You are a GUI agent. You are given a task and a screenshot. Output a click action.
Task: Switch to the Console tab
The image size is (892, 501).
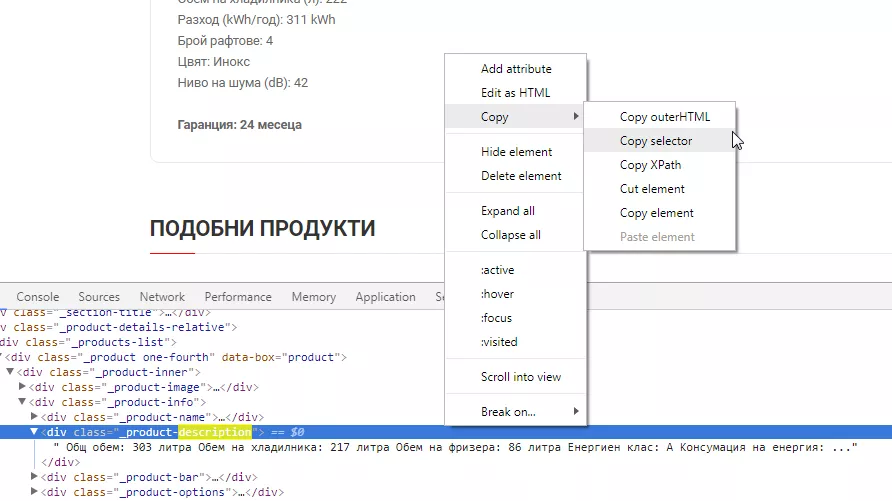[x=38, y=297]
